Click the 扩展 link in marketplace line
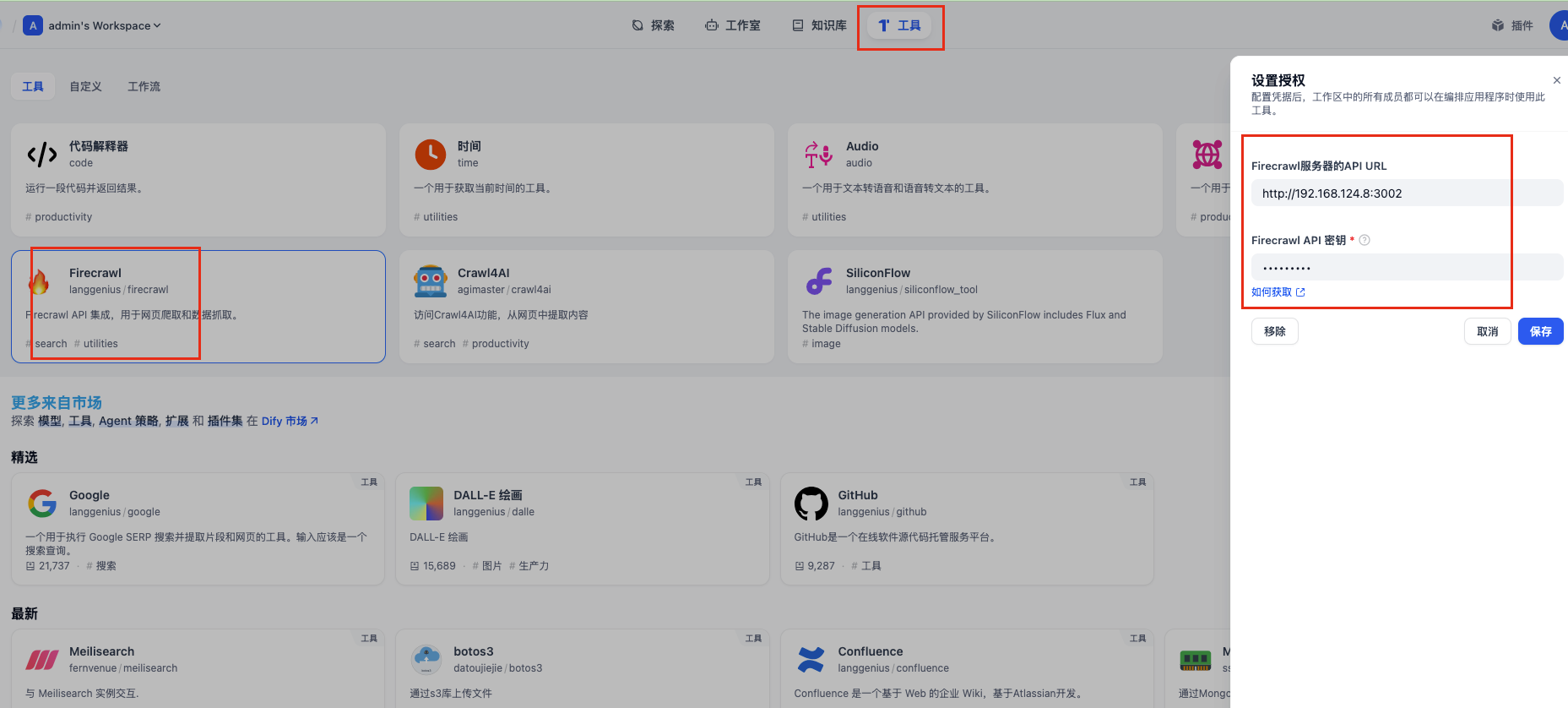Viewport: 1568px width, 708px height. [x=177, y=421]
